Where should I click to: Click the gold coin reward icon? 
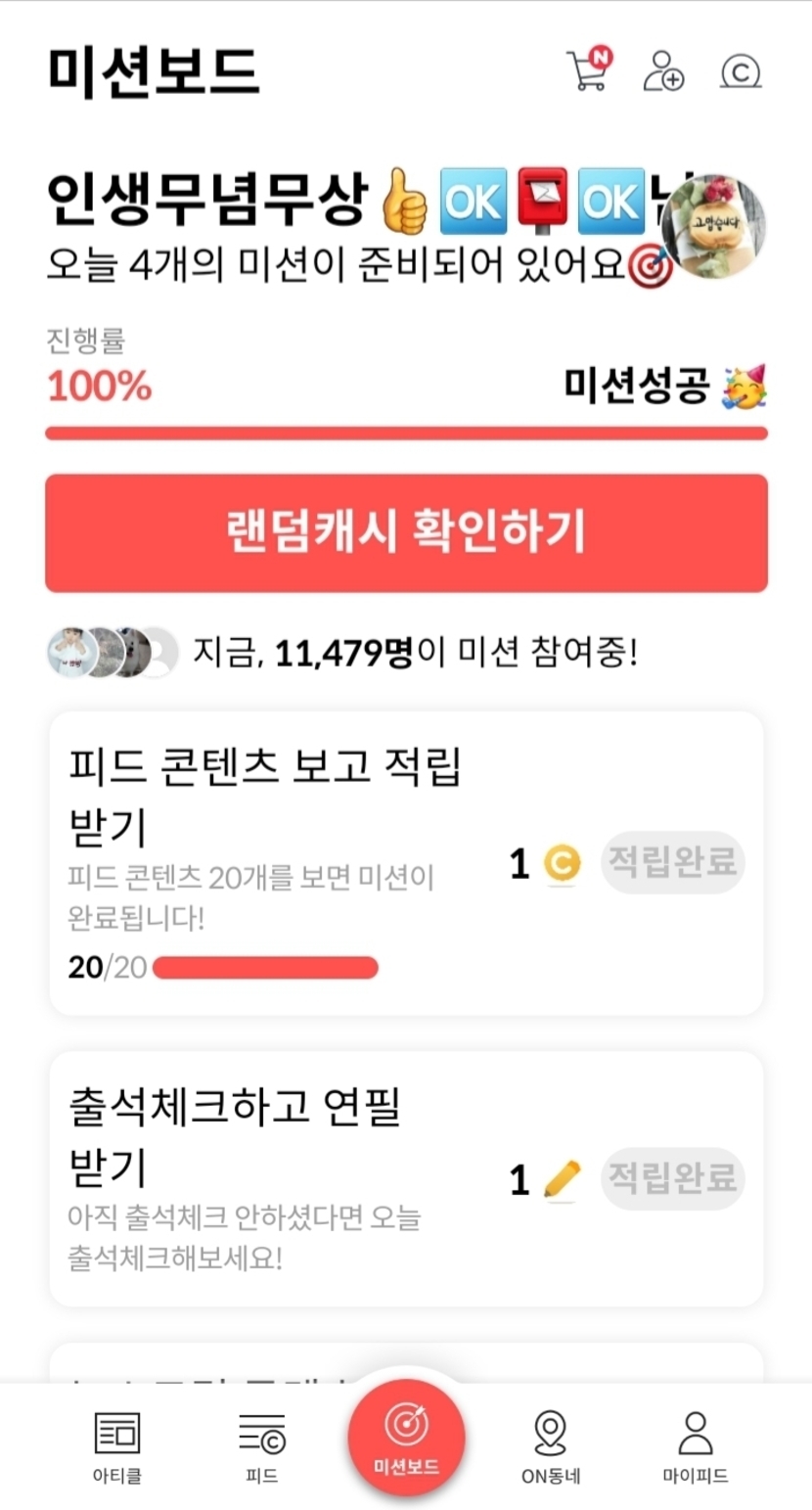562,864
